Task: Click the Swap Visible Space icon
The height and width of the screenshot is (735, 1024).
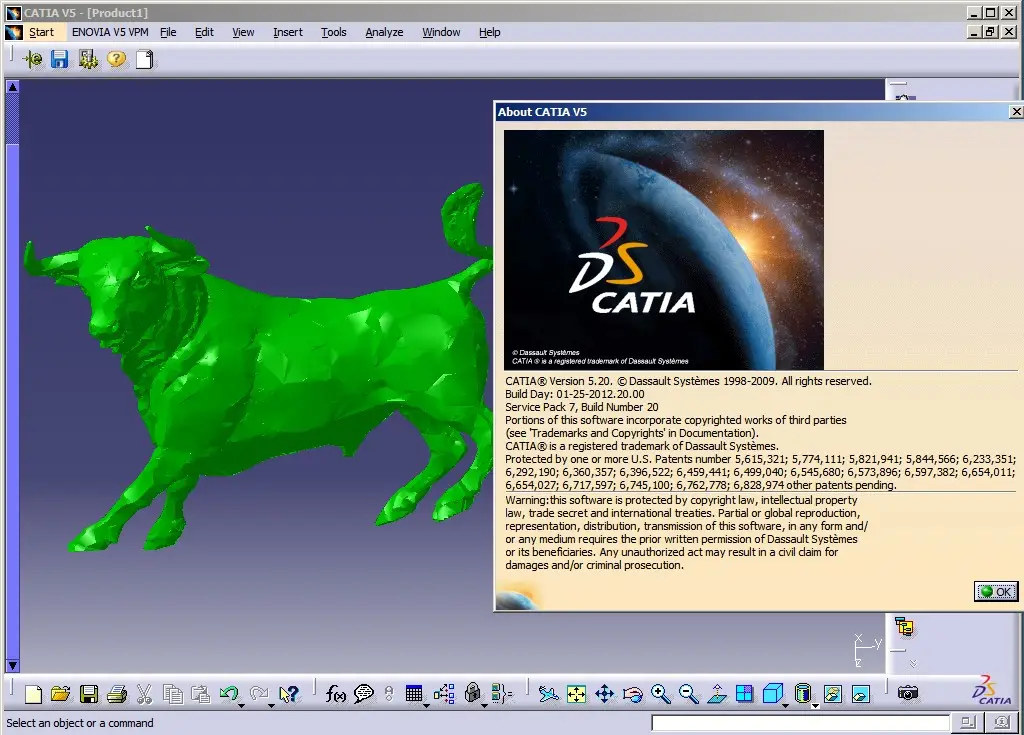Action: (x=861, y=694)
